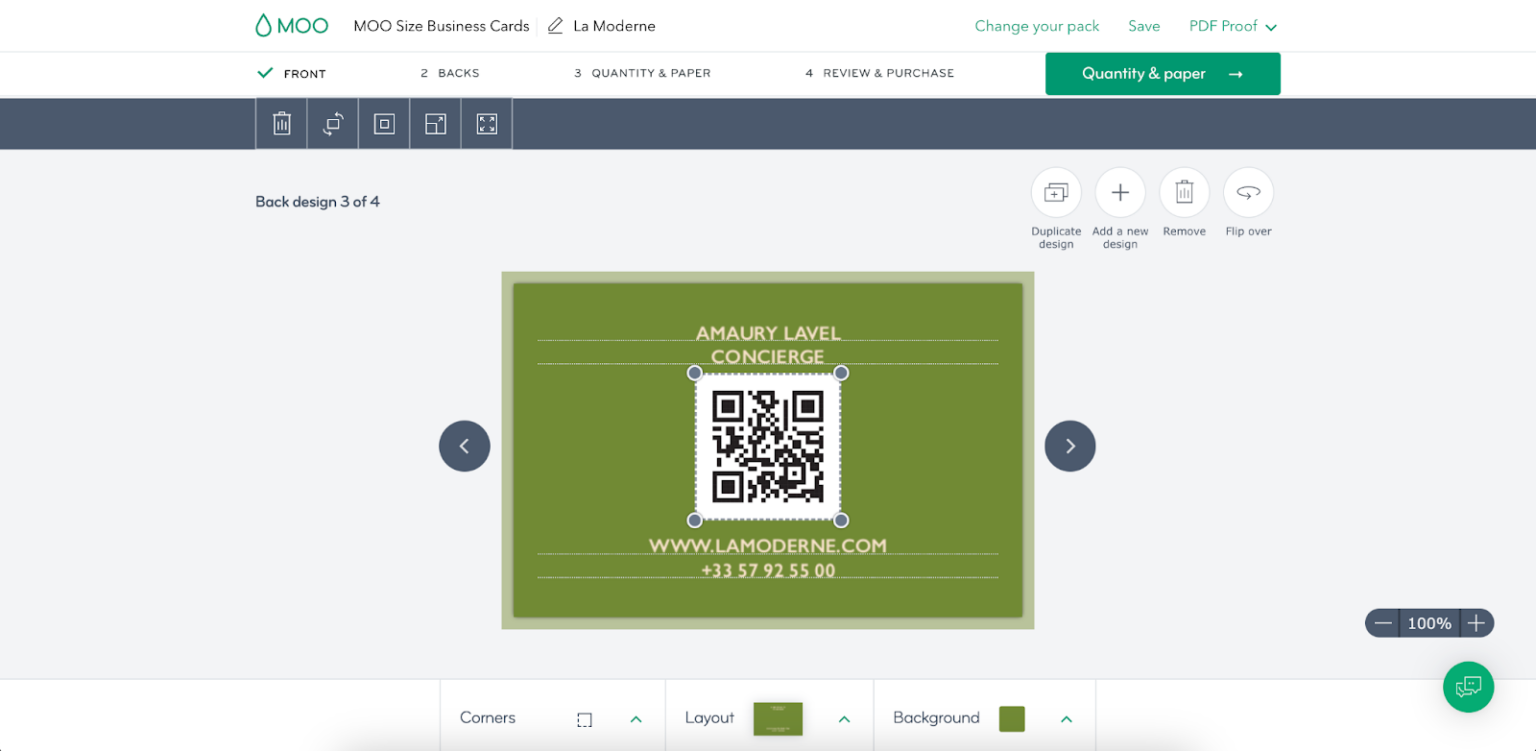1536x751 pixels.
Task: Rotate the selected image using toolbar icon
Action: tap(333, 124)
